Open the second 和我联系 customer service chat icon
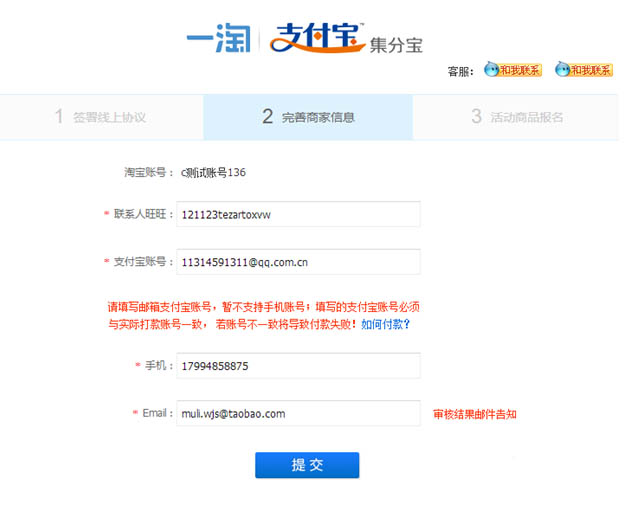This screenshot has height=507, width=639. click(584, 70)
